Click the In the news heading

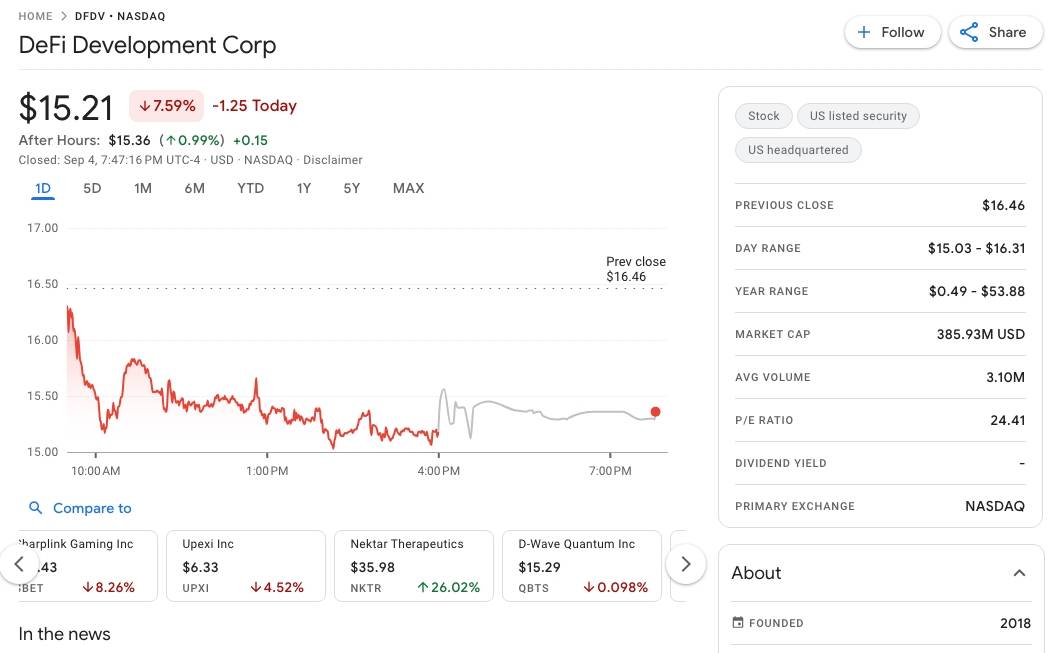(65, 634)
